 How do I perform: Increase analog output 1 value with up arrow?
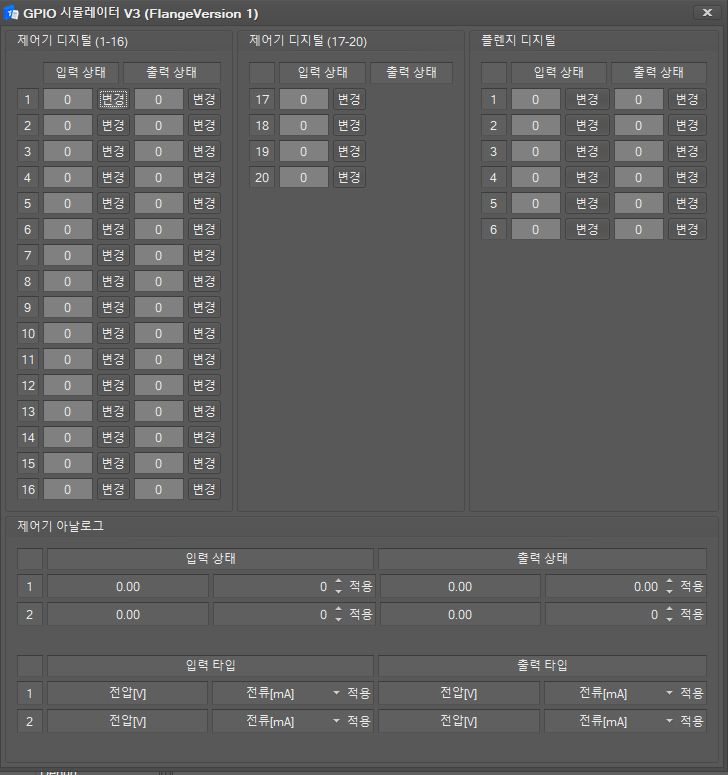click(x=669, y=582)
